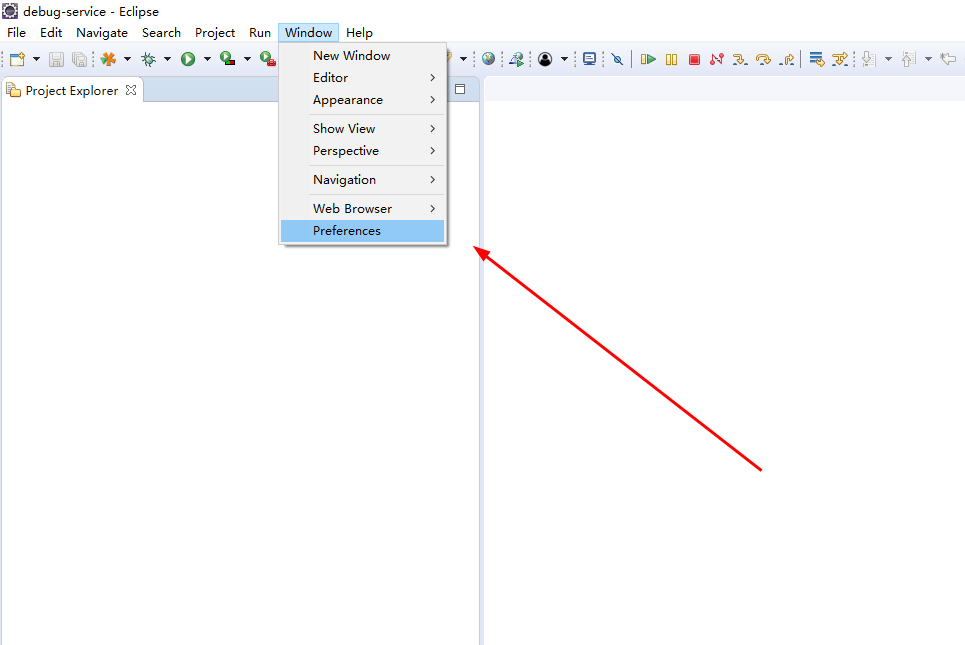Image resolution: width=965 pixels, height=645 pixels.
Task: Click the red Terminate stop icon
Action: 694,59
